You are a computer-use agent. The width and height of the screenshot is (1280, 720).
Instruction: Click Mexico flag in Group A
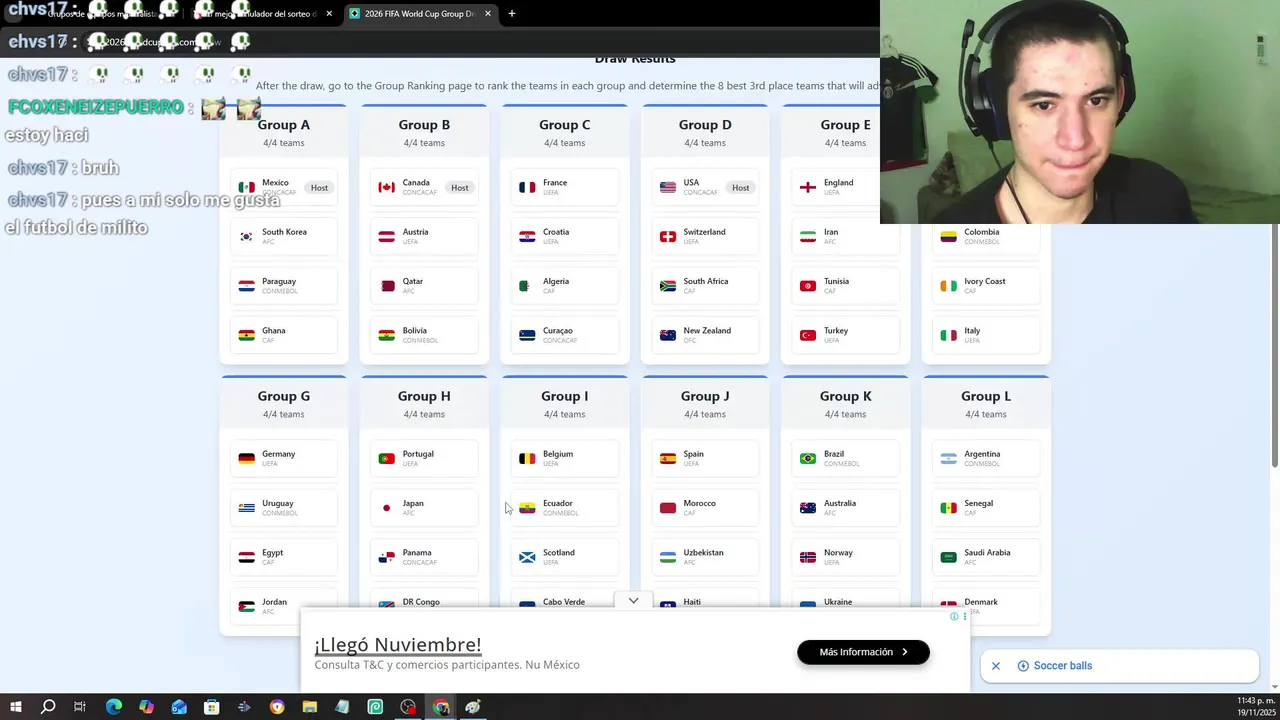246,187
